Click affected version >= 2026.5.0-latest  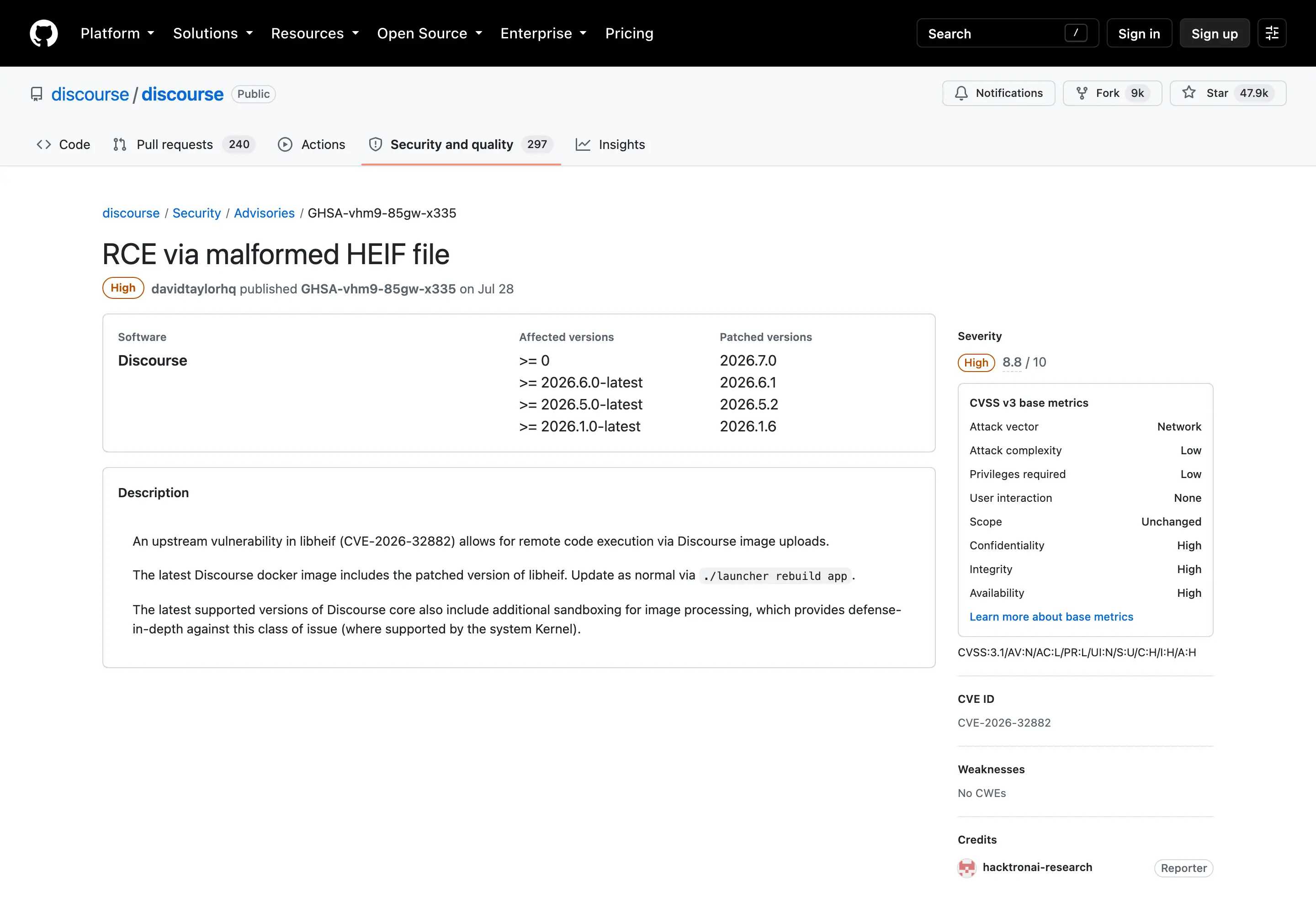[x=581, y=404]
